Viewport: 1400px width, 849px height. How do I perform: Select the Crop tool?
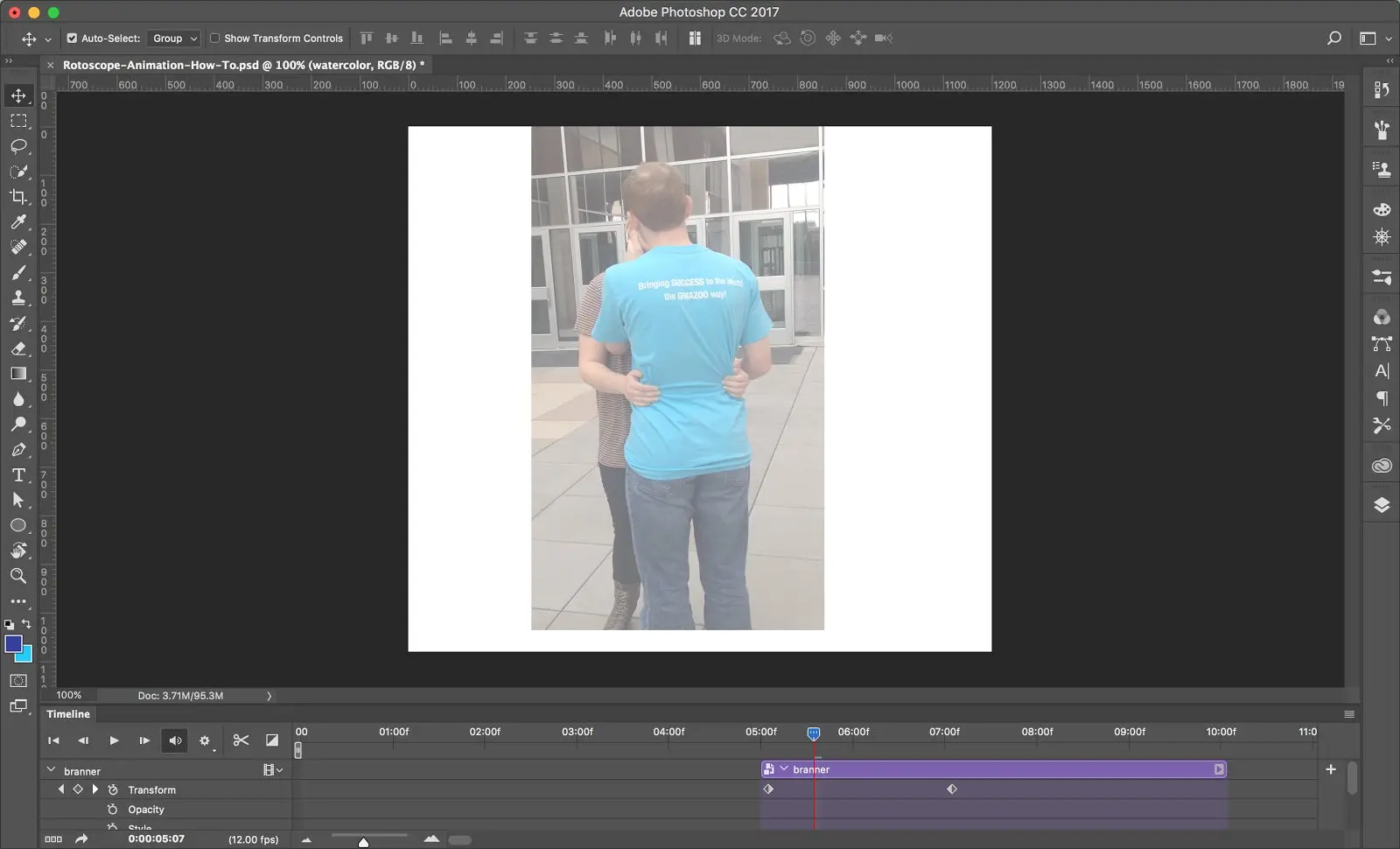tap(19, 196)
